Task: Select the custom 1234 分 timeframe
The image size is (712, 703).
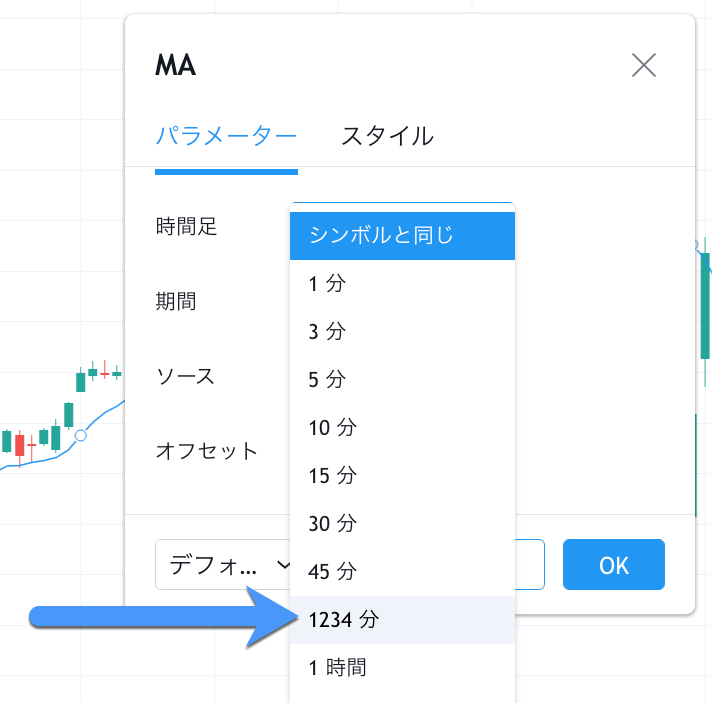Action: [402, 620]
